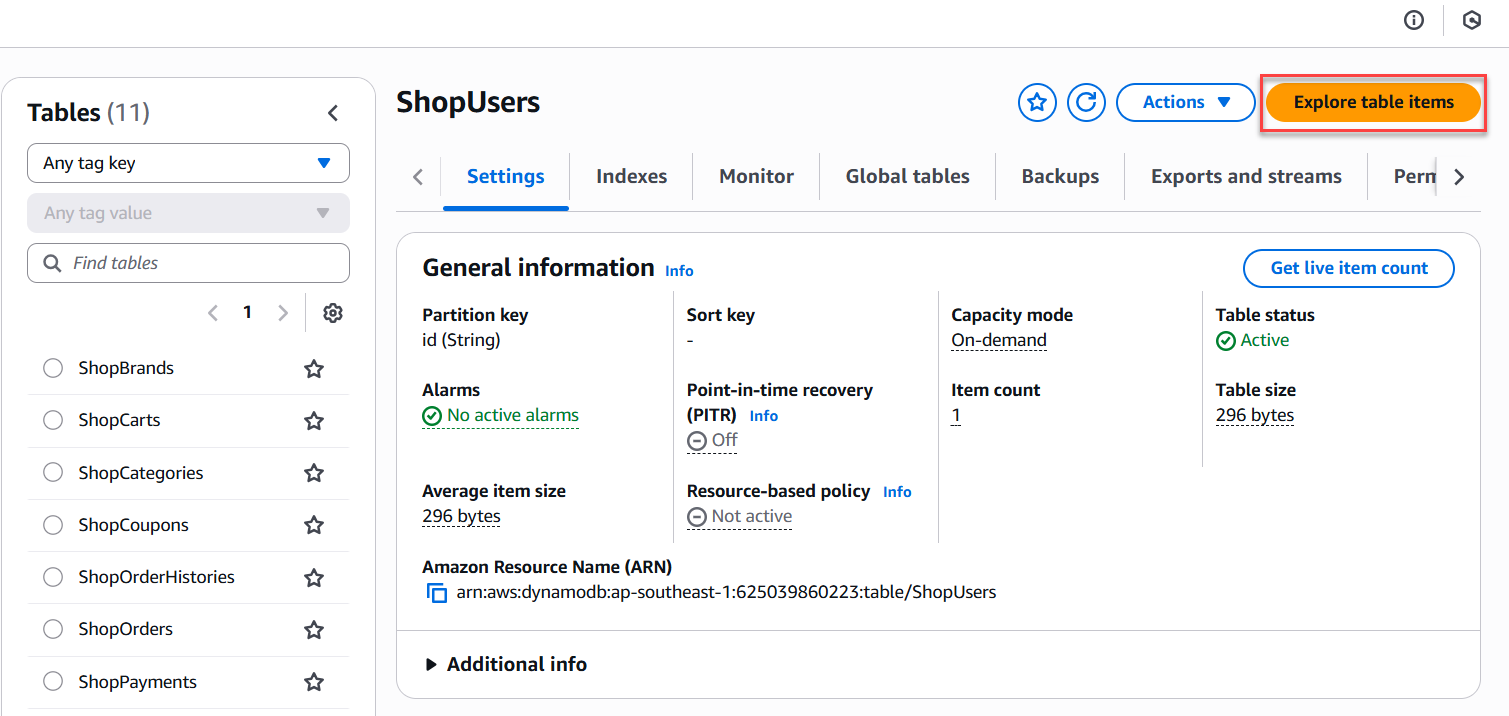Click the ARN text ending in table/ShopUsers
1509x716 pixels.
pos(726,592)
